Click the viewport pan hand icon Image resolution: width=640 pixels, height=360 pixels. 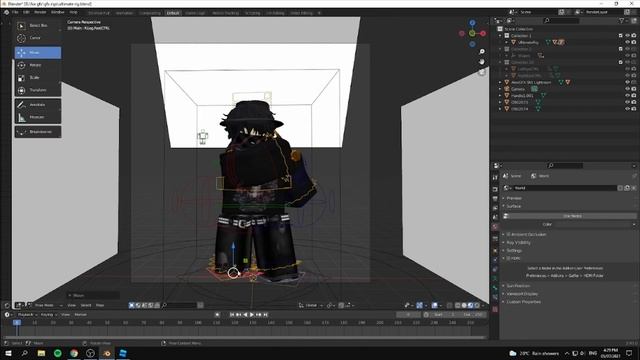[482, 62]
